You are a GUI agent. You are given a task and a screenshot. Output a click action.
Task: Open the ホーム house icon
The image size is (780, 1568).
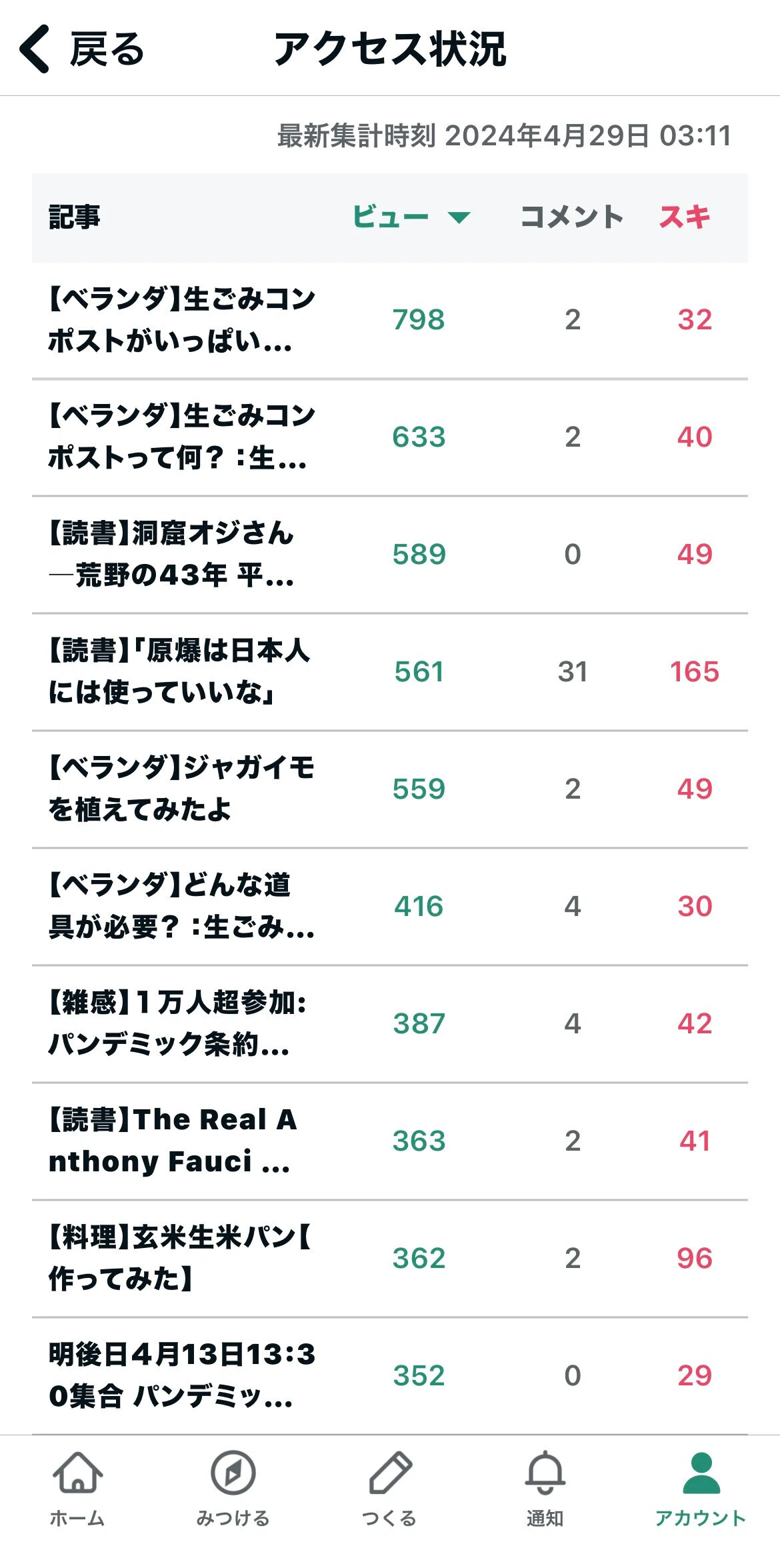(x=77, y=1472)
